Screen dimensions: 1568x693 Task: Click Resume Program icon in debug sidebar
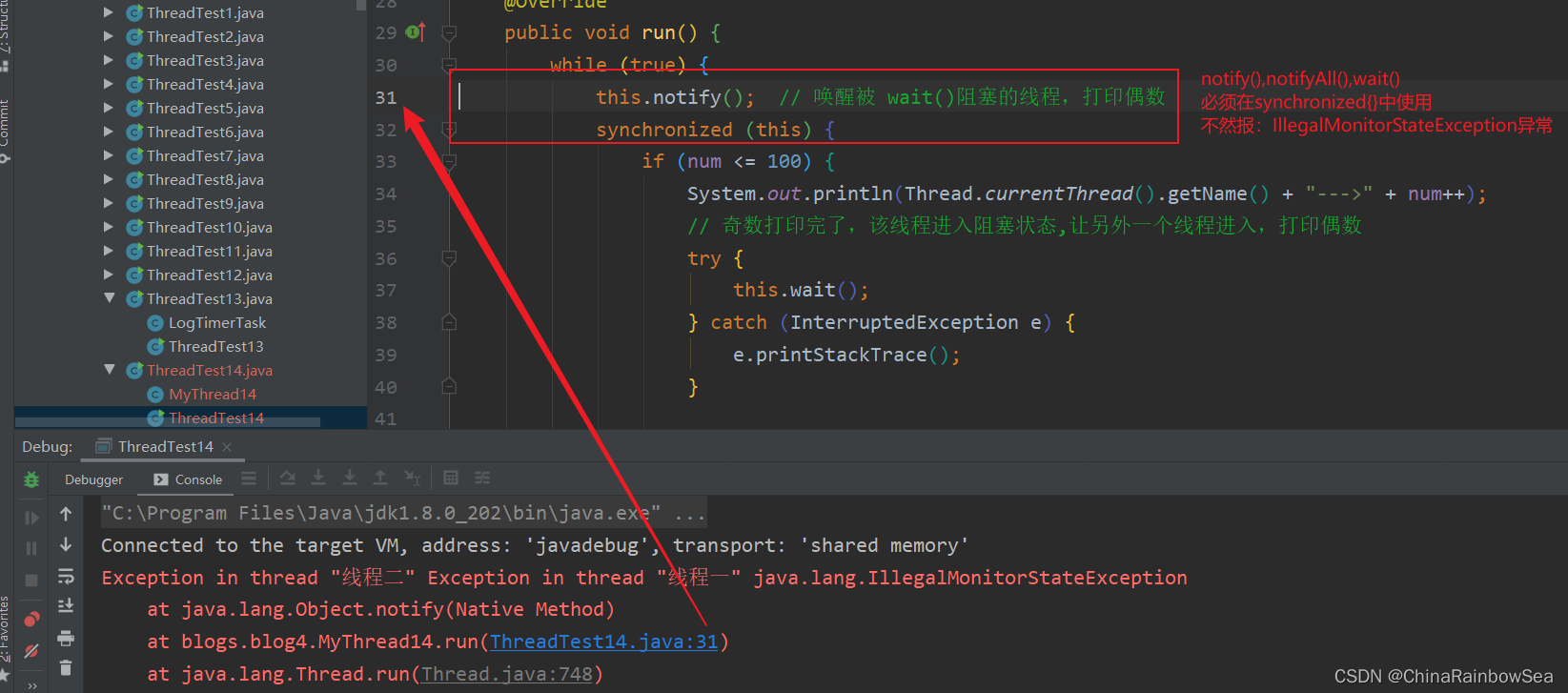click(x=31, y=518)
